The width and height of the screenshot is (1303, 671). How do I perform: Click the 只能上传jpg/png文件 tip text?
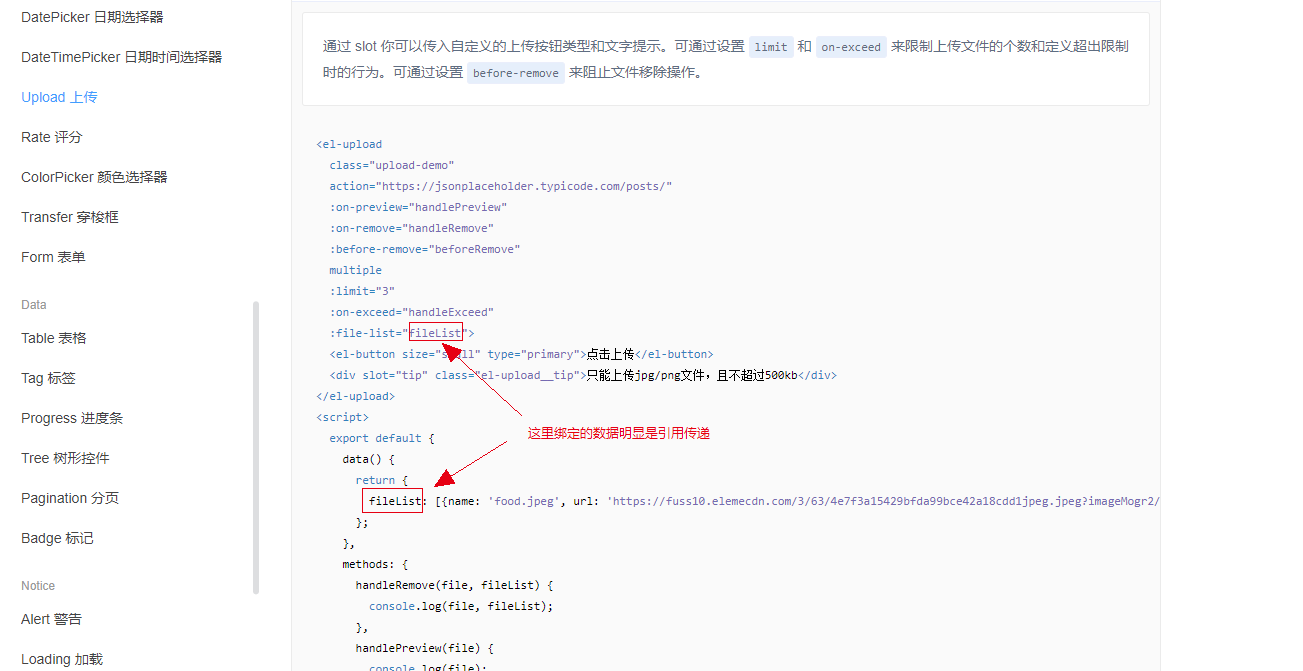coord(692,375)
